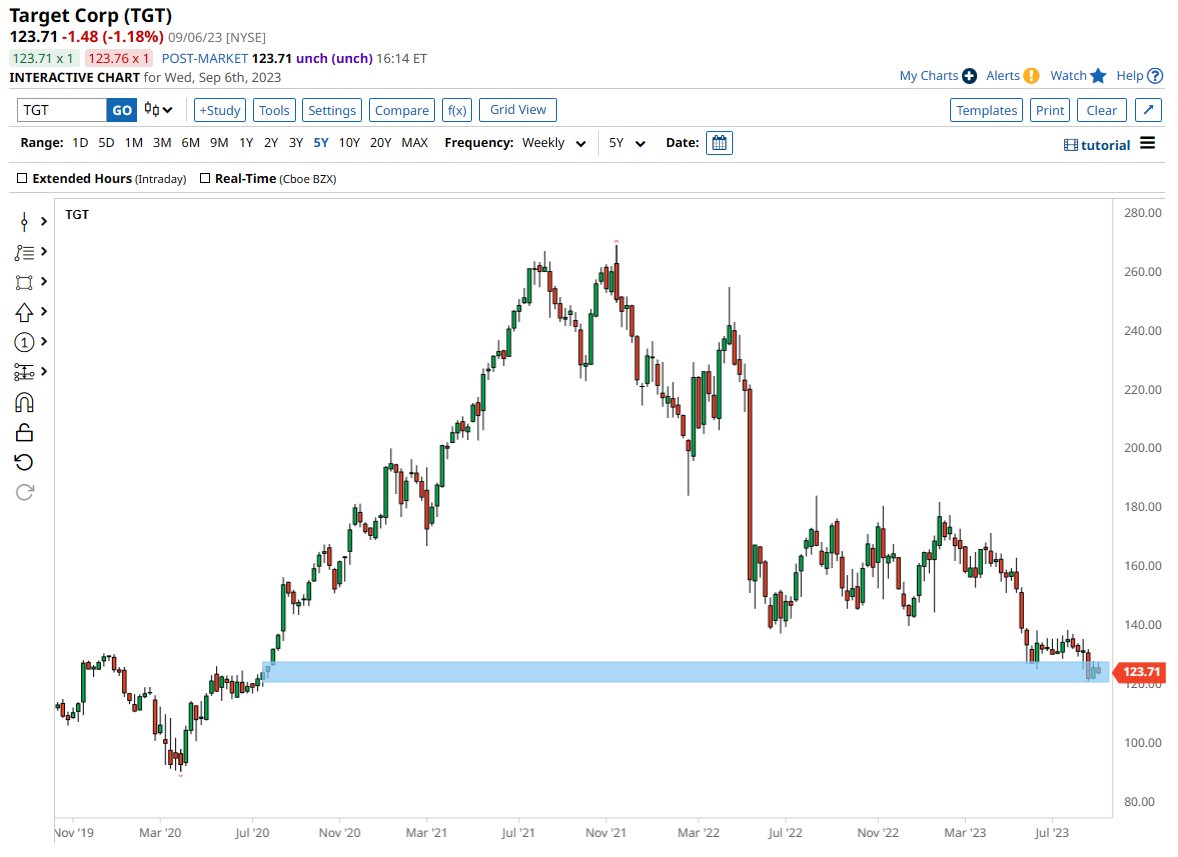The image size is (1178, 857).
Task: Expand the arrow marker submenu chevron
Action: pyautogui.click(x=44, y=311)
